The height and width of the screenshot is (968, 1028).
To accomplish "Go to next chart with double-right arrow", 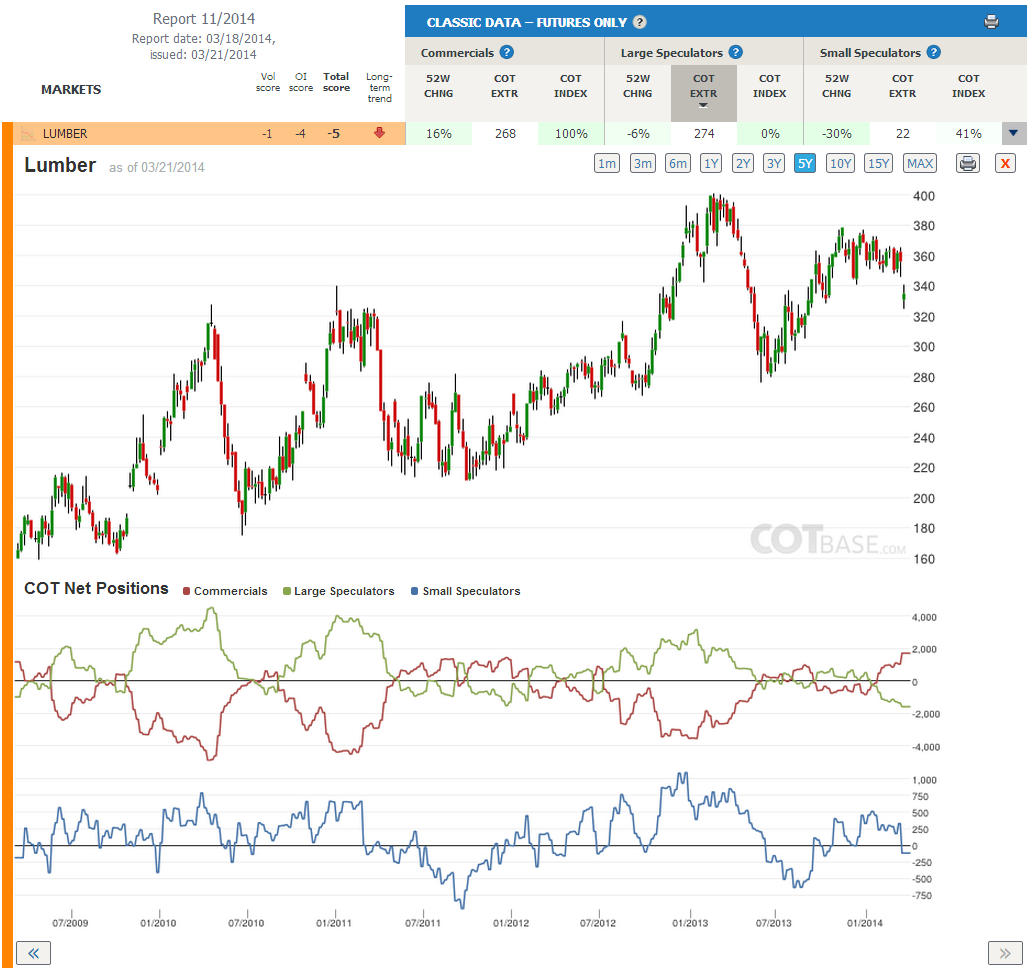I will tap(1005, 953).
